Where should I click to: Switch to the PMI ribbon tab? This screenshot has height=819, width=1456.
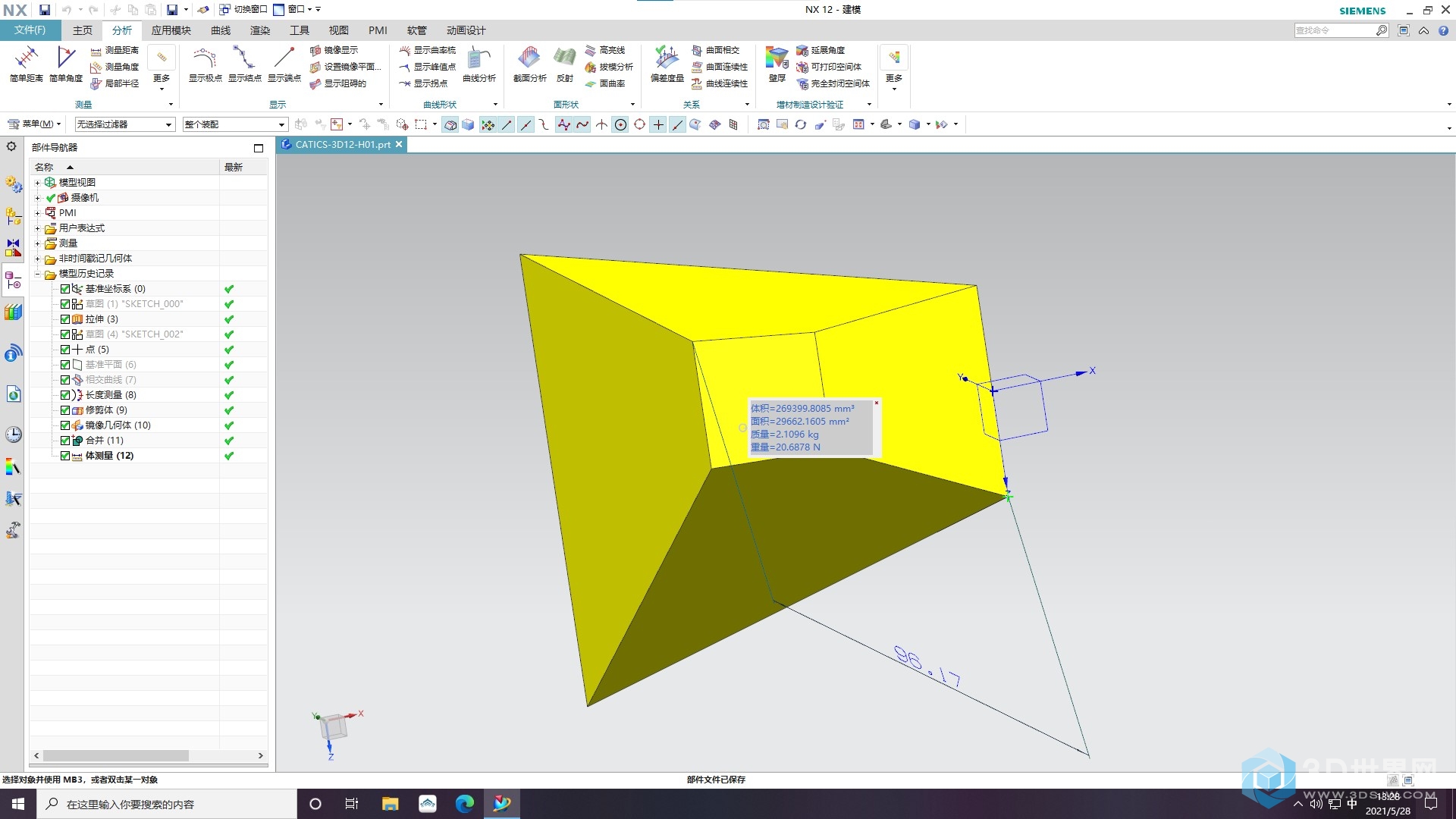pos(378,30)
